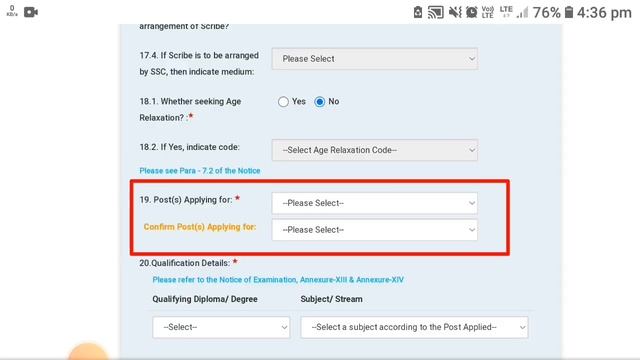Open the Qualifying Diploma/Degree Select dropdown
640x360 pixels.
point(221,327)
